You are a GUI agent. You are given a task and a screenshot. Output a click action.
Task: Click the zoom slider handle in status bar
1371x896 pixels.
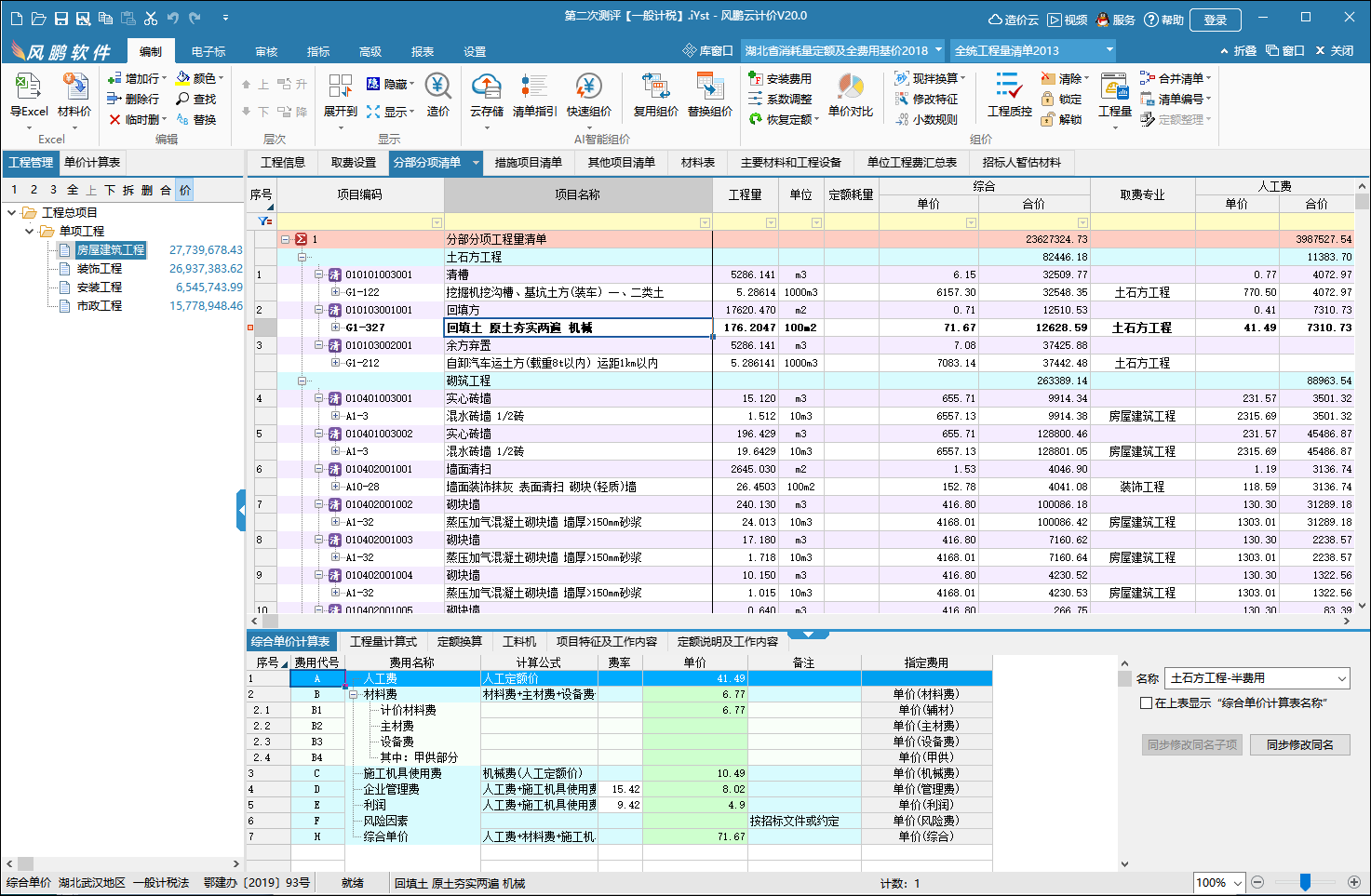point(1305,882)
